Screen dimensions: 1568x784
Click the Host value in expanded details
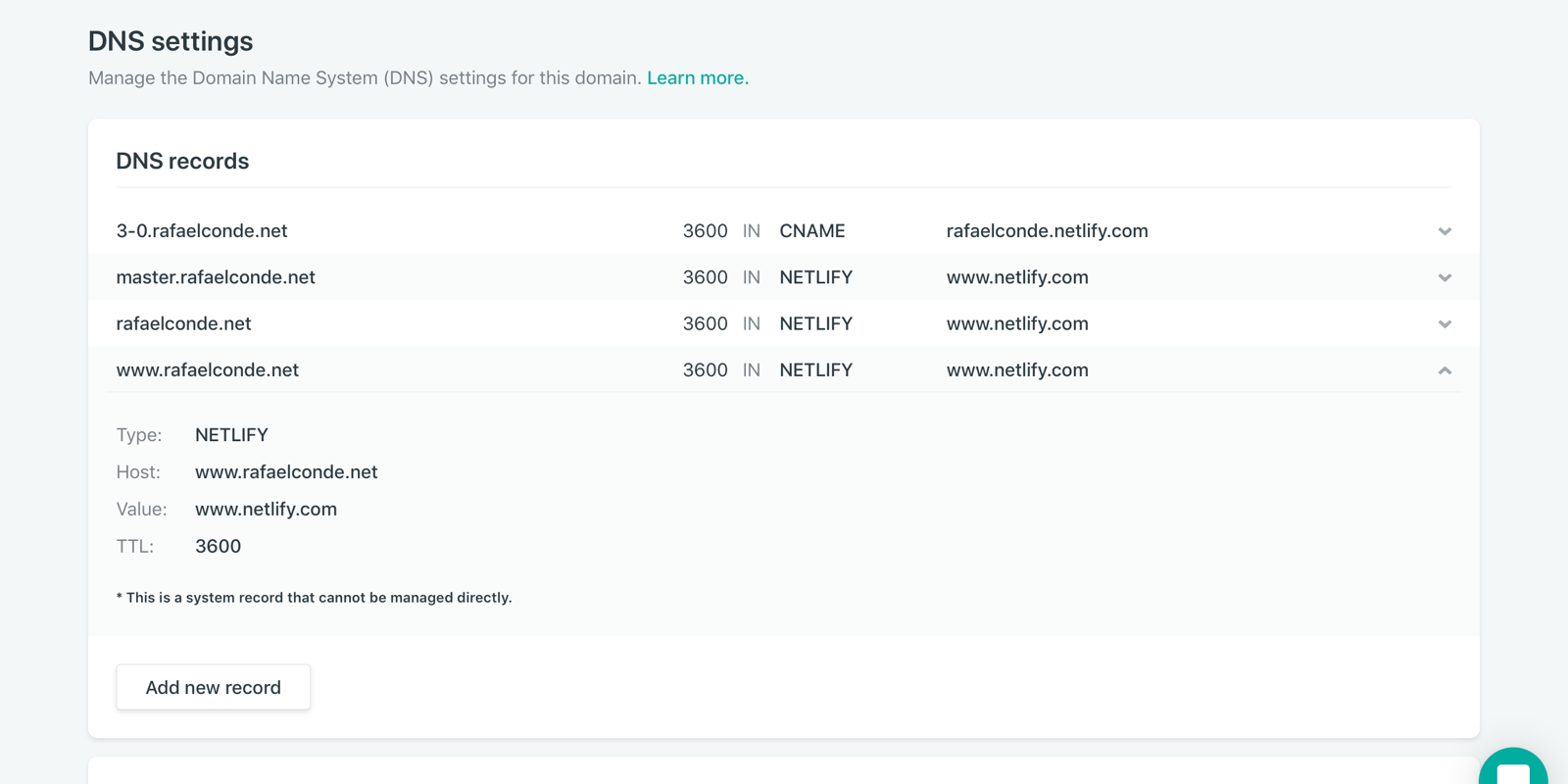pyautogui.click(x=286, y=472)
